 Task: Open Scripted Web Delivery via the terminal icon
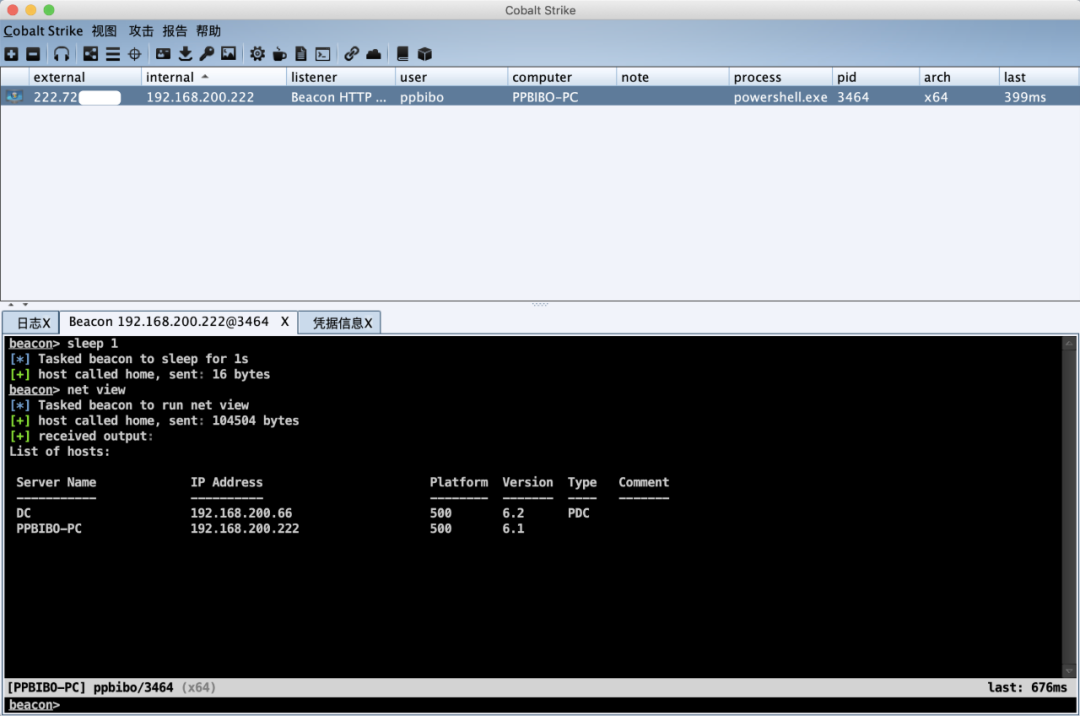[x=322, y=54]
